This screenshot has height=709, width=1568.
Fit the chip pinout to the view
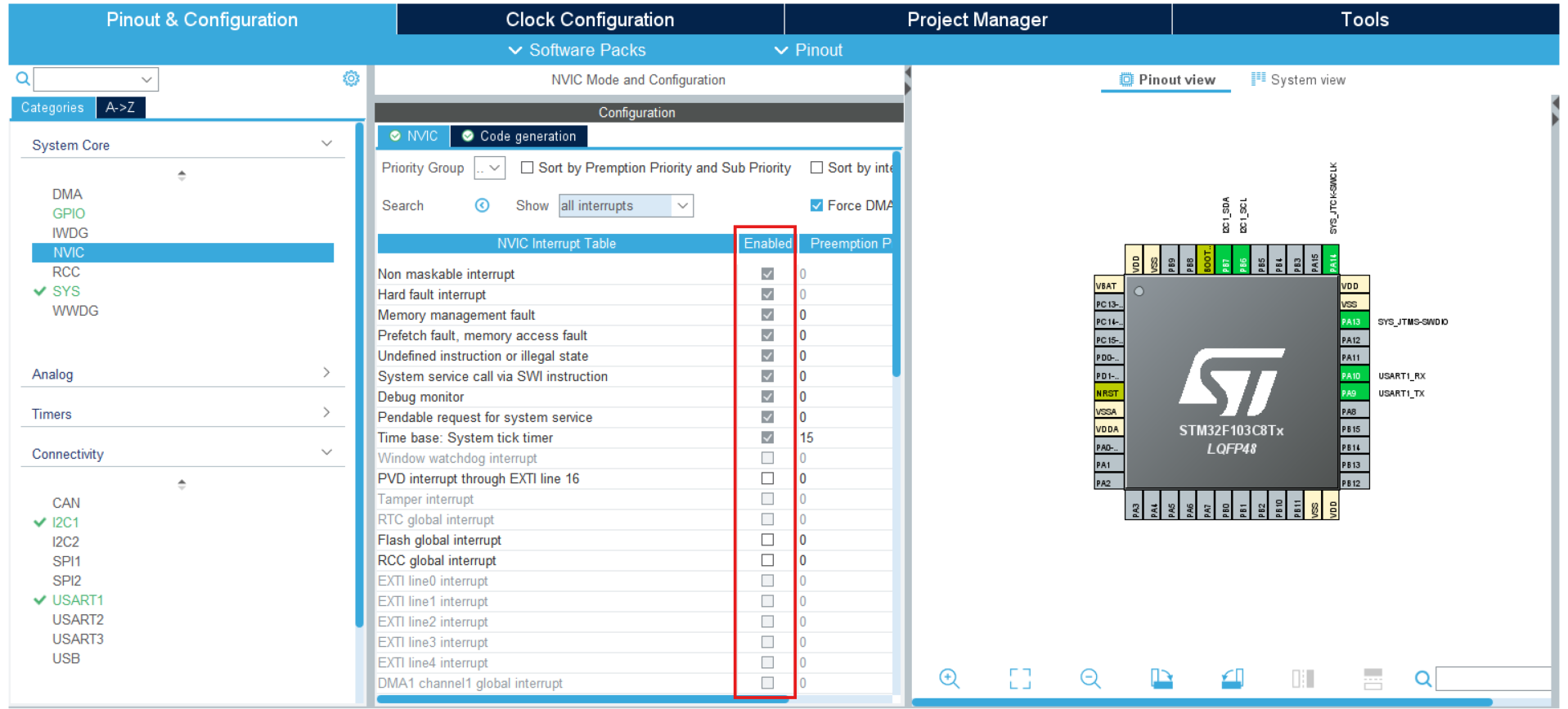tap(1020, 678)
